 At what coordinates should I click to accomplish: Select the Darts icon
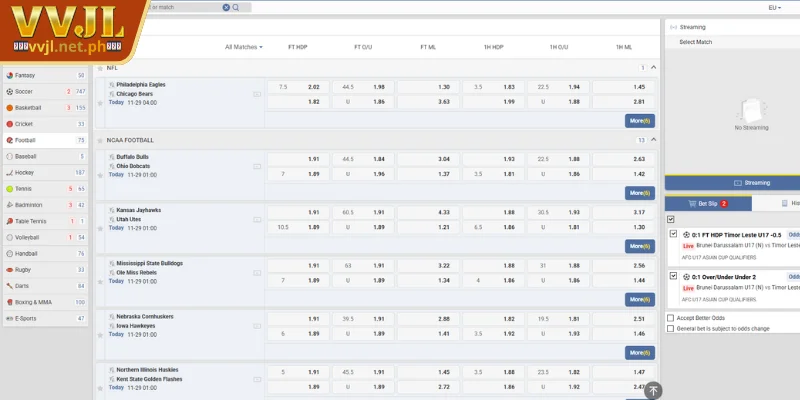point(9,286)
